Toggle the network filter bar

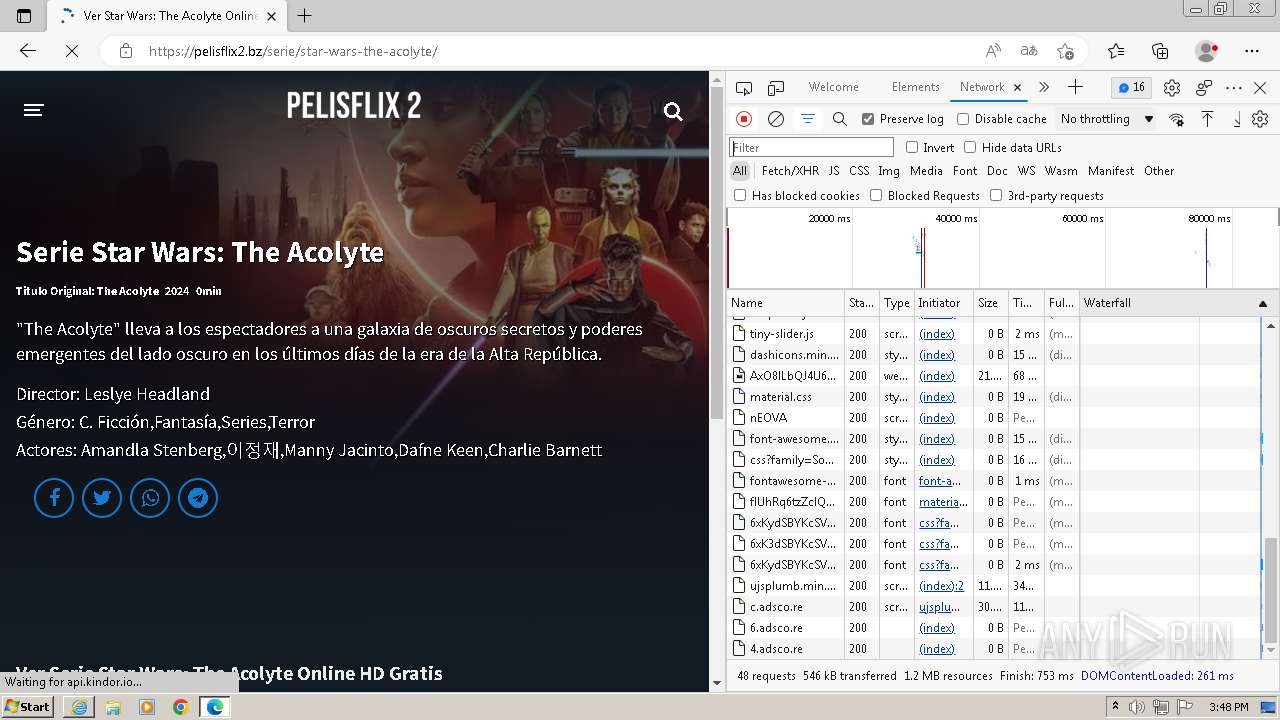pos(808,119)
